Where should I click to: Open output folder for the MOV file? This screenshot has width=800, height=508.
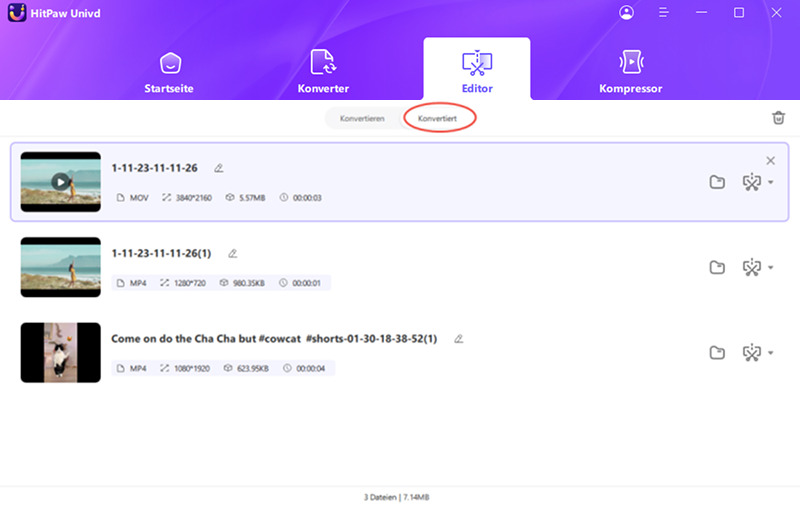717,182
